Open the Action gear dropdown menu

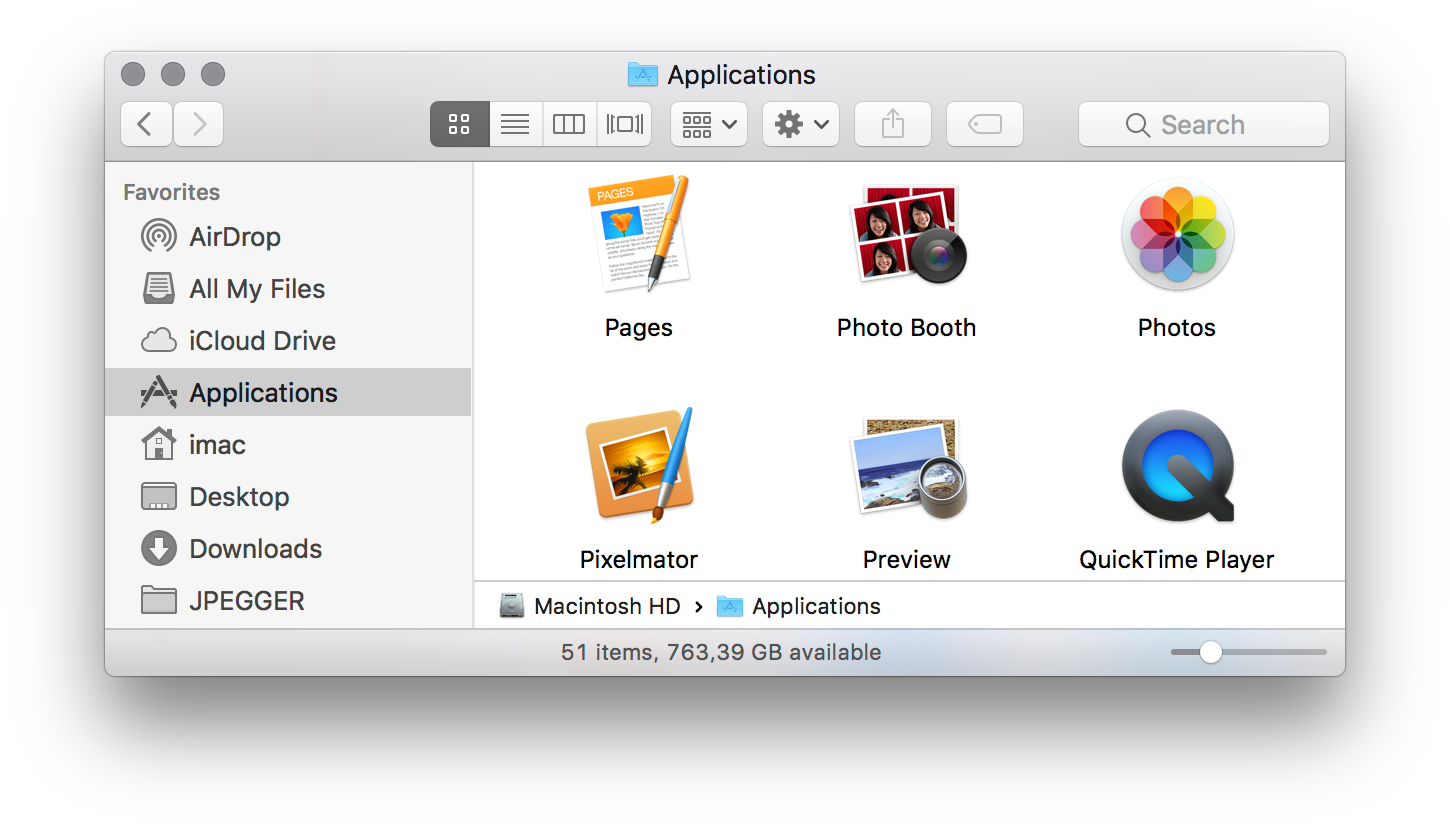(x=801, y=124)
